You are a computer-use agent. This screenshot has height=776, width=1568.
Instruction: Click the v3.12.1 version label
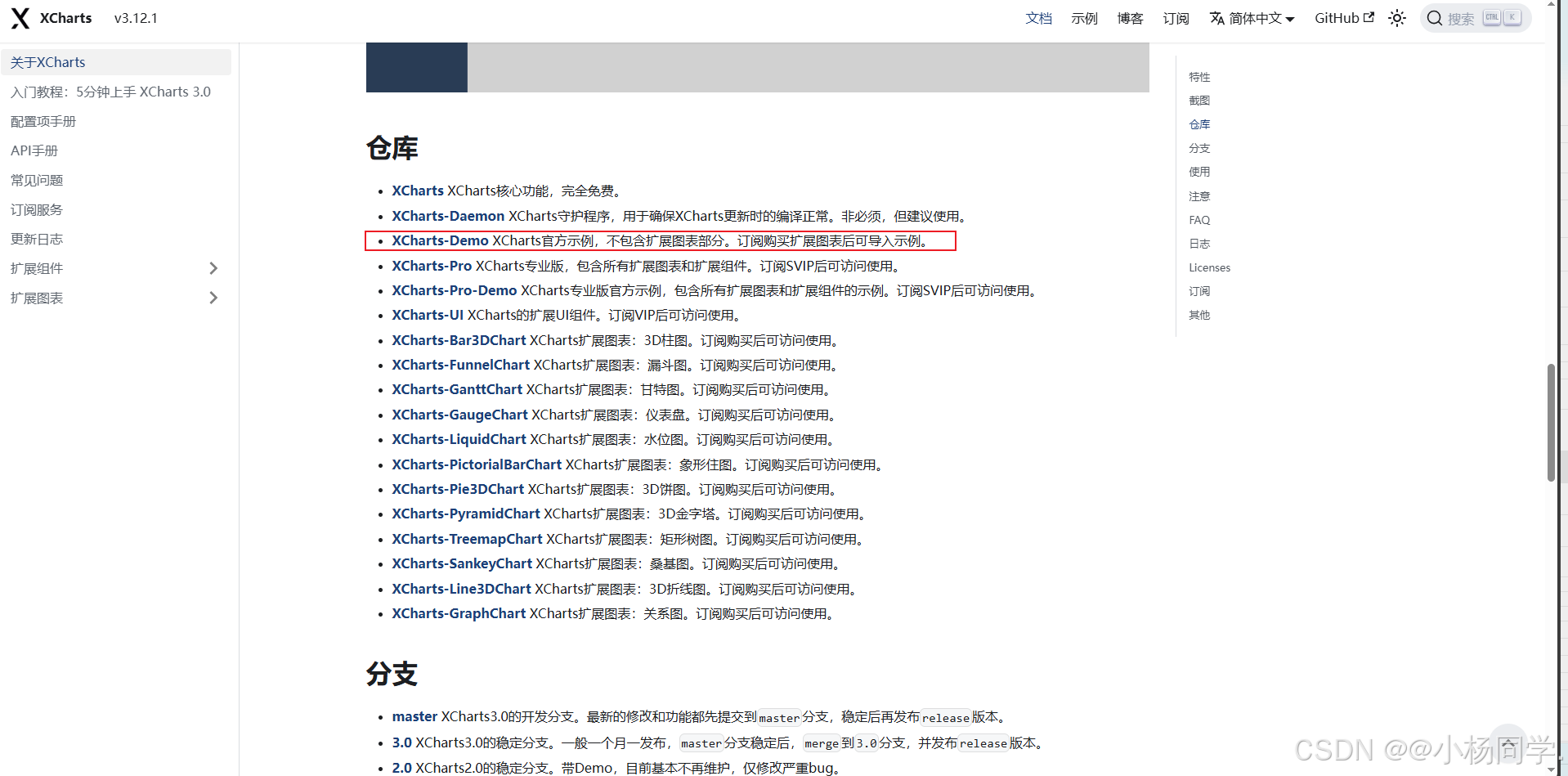pyautogui.click(x=136, y=18)
